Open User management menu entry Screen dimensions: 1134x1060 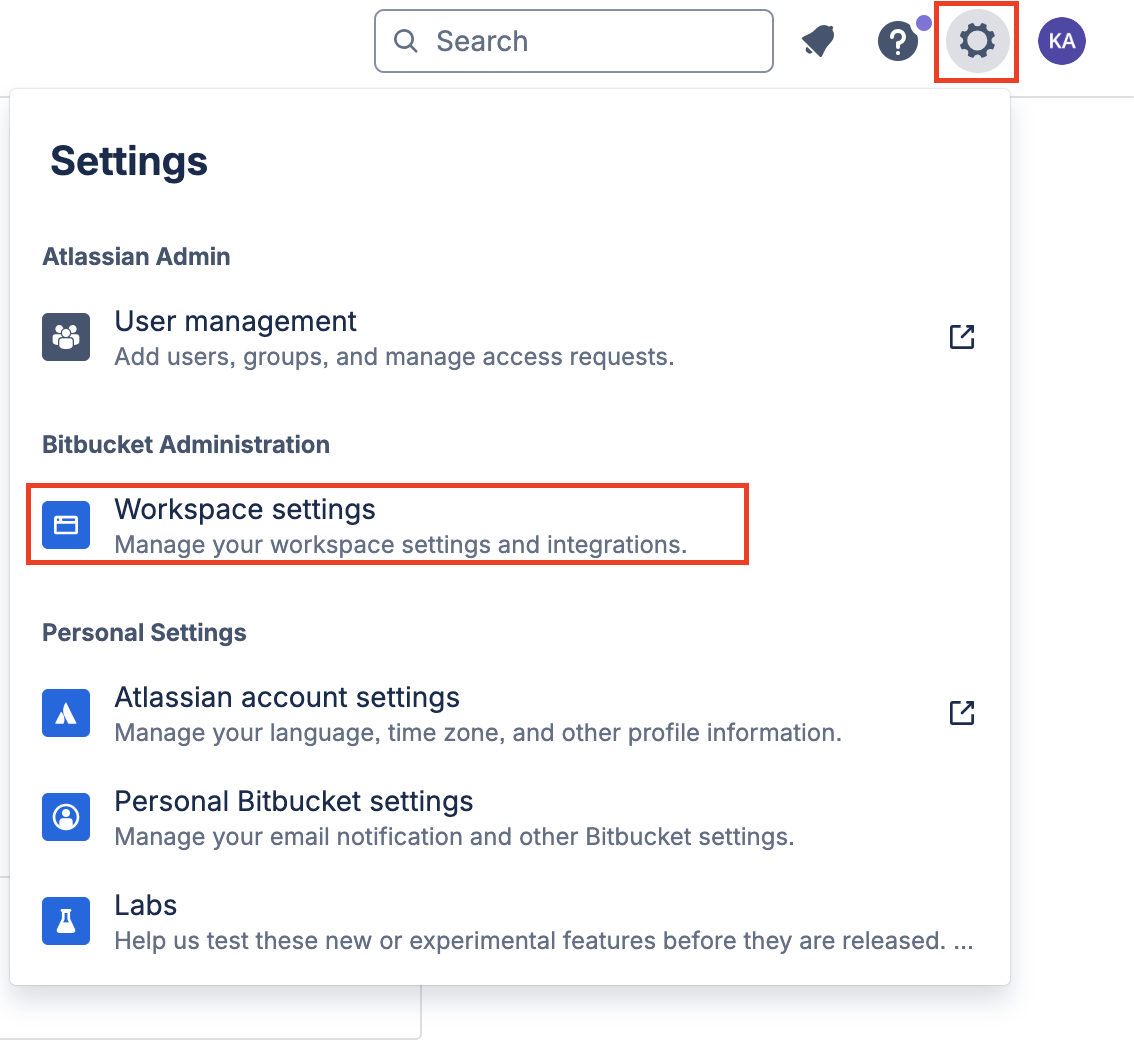(508, 338)
